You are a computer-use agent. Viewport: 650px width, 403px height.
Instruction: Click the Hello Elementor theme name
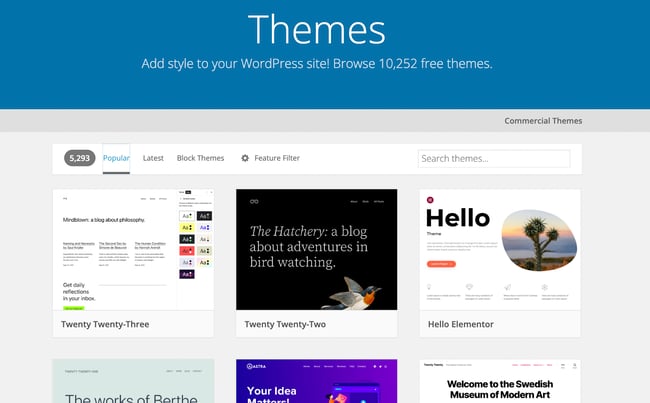(x=461, y=324)
